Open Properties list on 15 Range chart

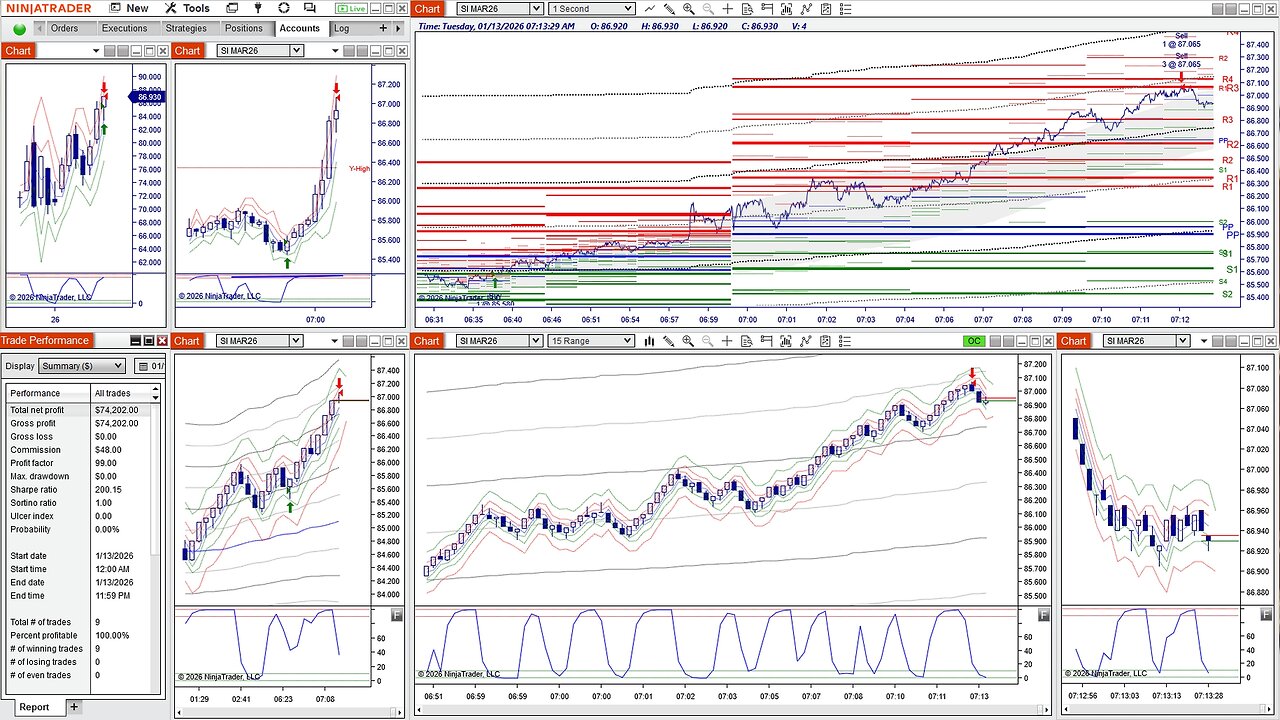pyautogui.click(x=844, y=341)
